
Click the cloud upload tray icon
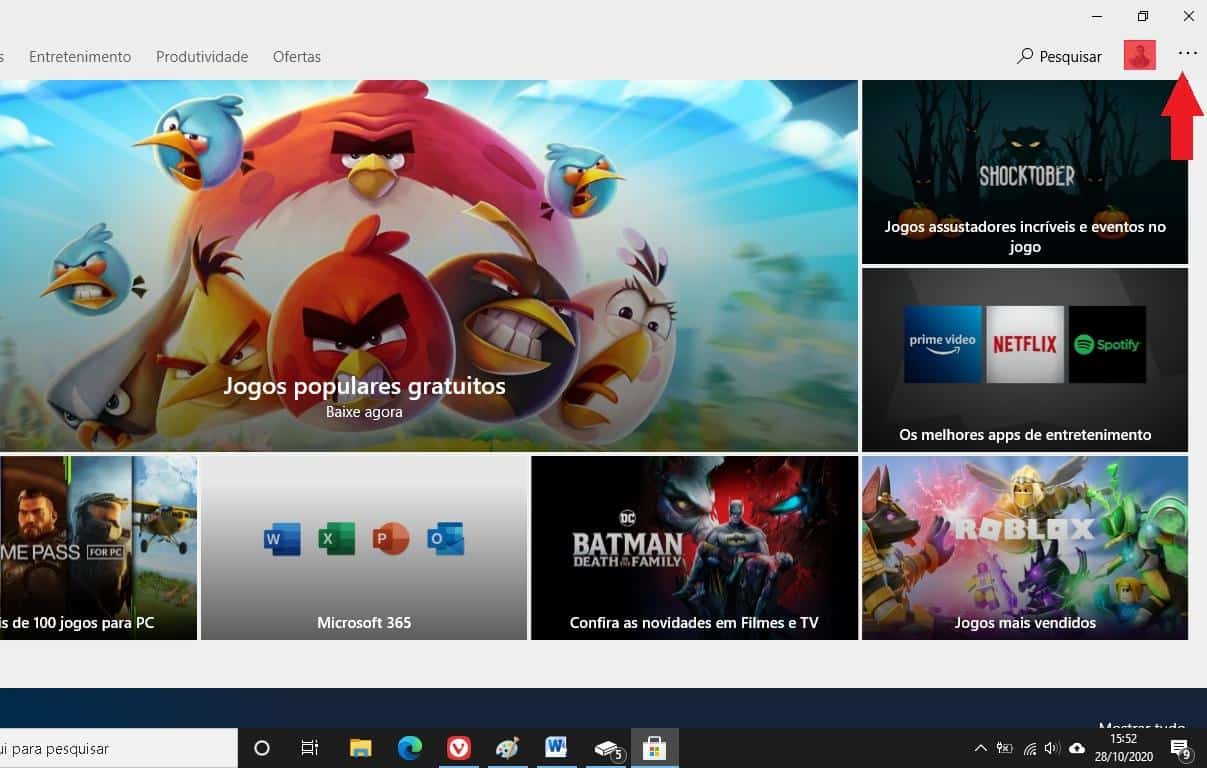(1077, 748)
